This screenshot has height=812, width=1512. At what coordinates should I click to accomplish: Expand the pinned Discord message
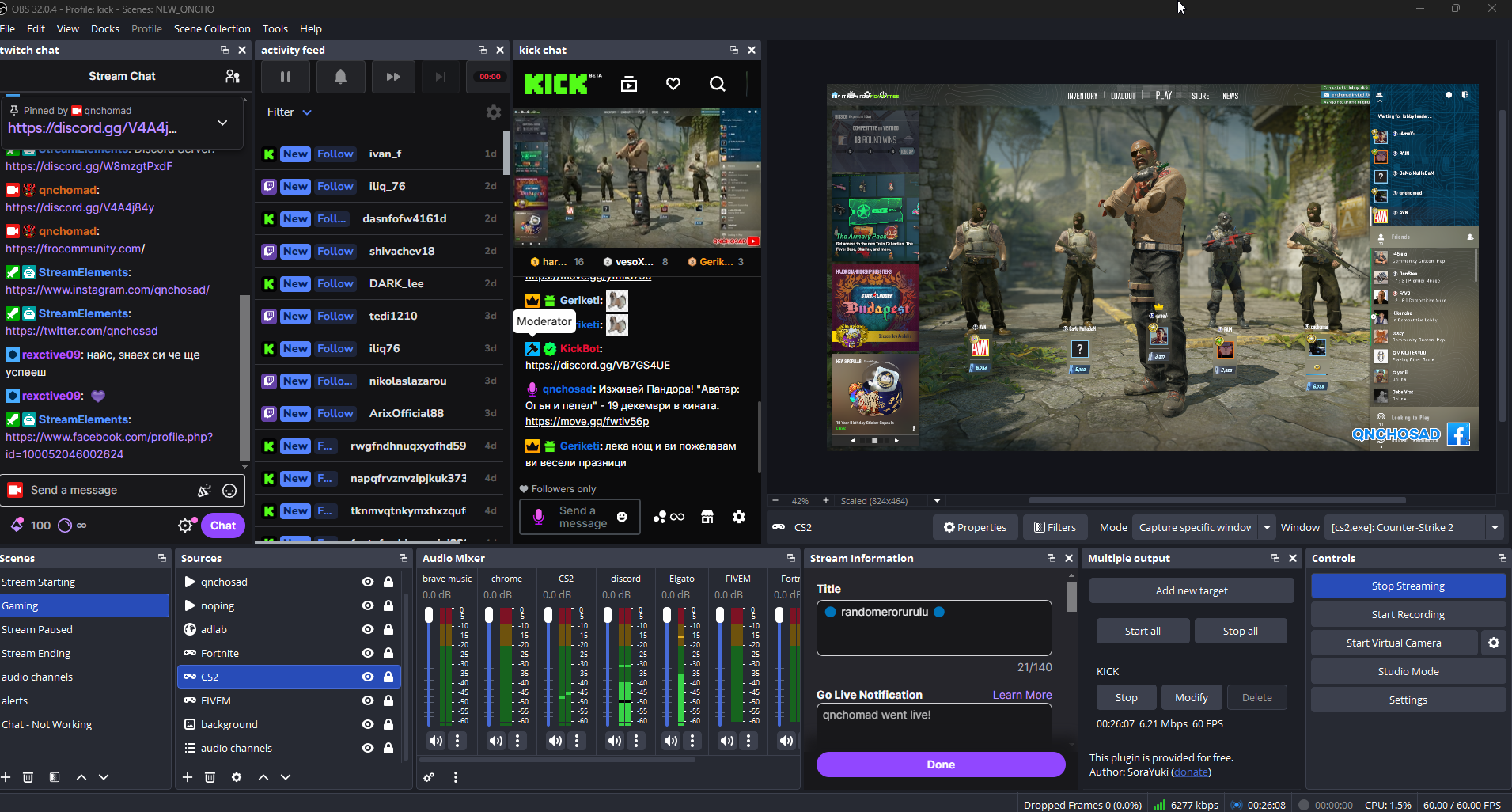[222, 123]
